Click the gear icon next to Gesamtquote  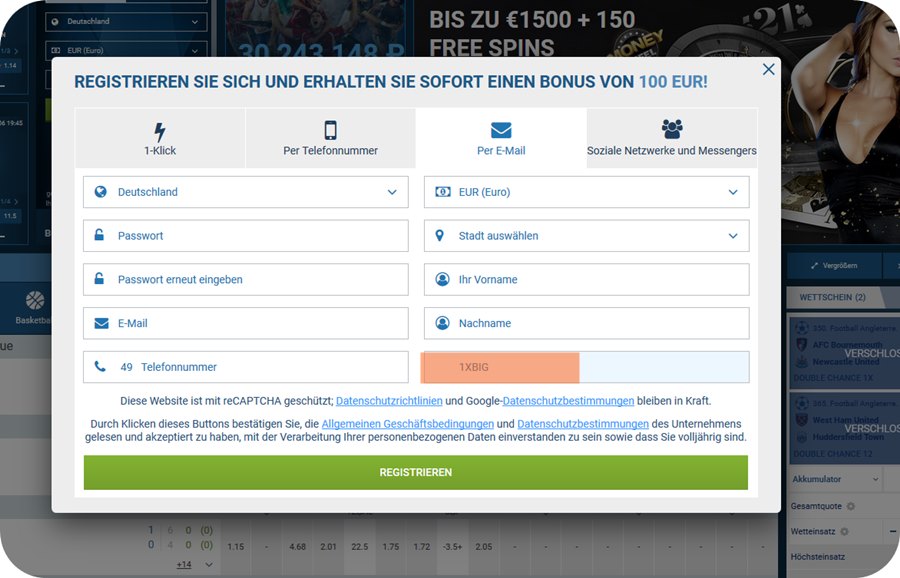[851, 506]
